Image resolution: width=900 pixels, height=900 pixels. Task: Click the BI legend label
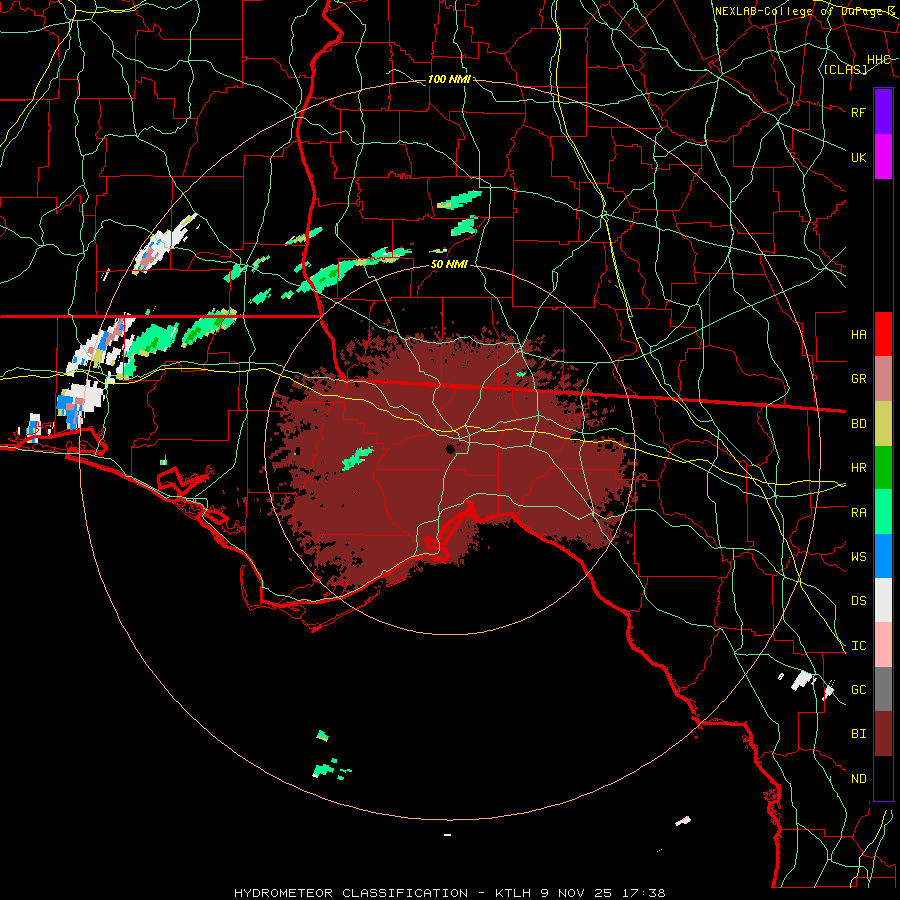tap(858, 734)
